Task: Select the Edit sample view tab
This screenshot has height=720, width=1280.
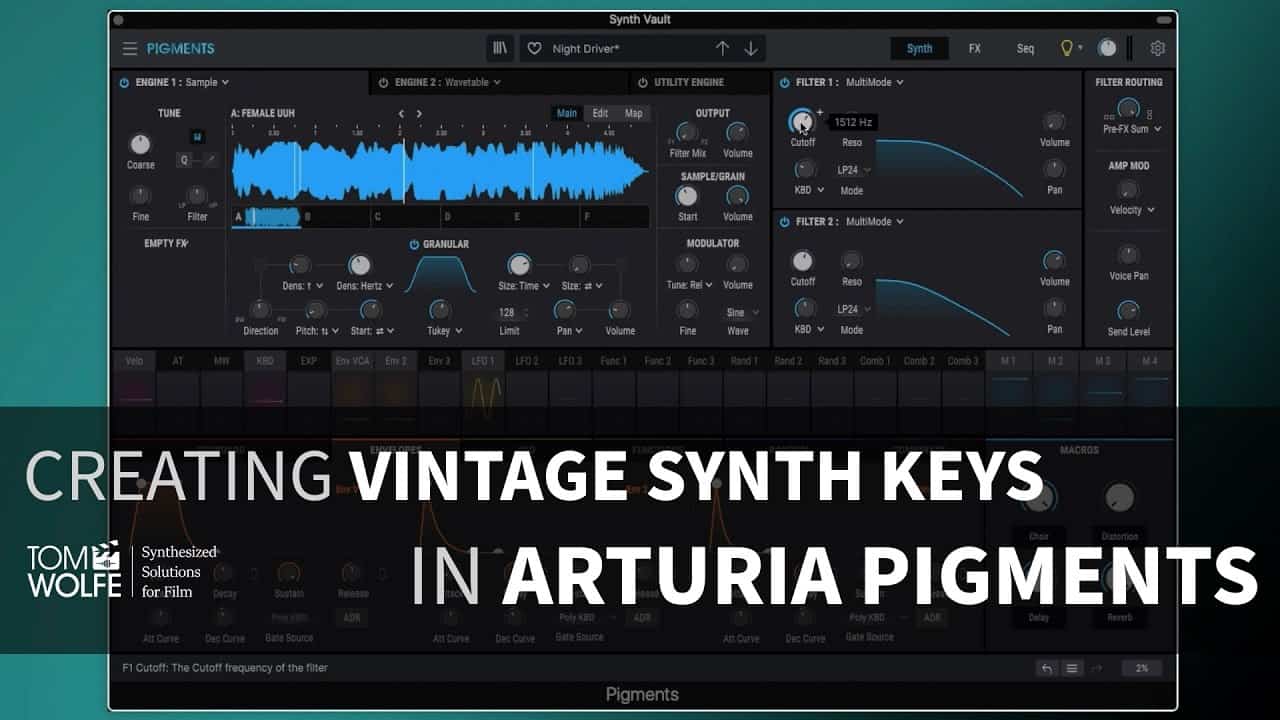Action: 600,113
